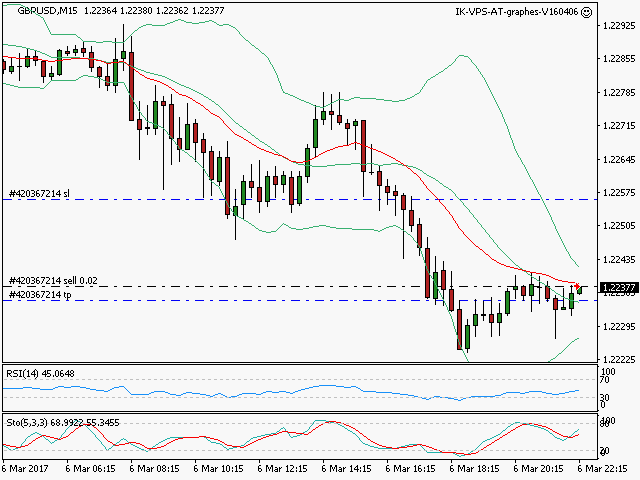
Task: Click the current price label 1.22377
Action: 619,288
